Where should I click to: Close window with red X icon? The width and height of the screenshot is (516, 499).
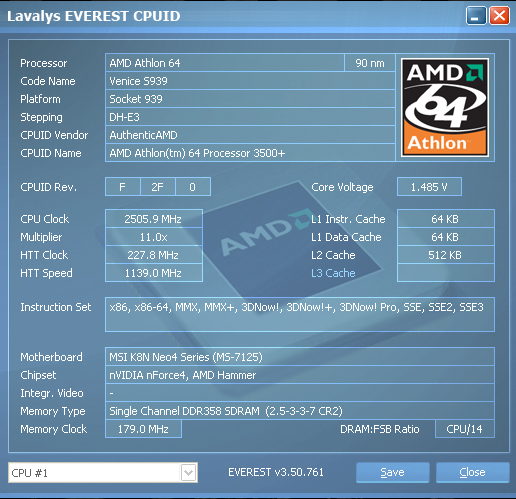tap(499, 16)
